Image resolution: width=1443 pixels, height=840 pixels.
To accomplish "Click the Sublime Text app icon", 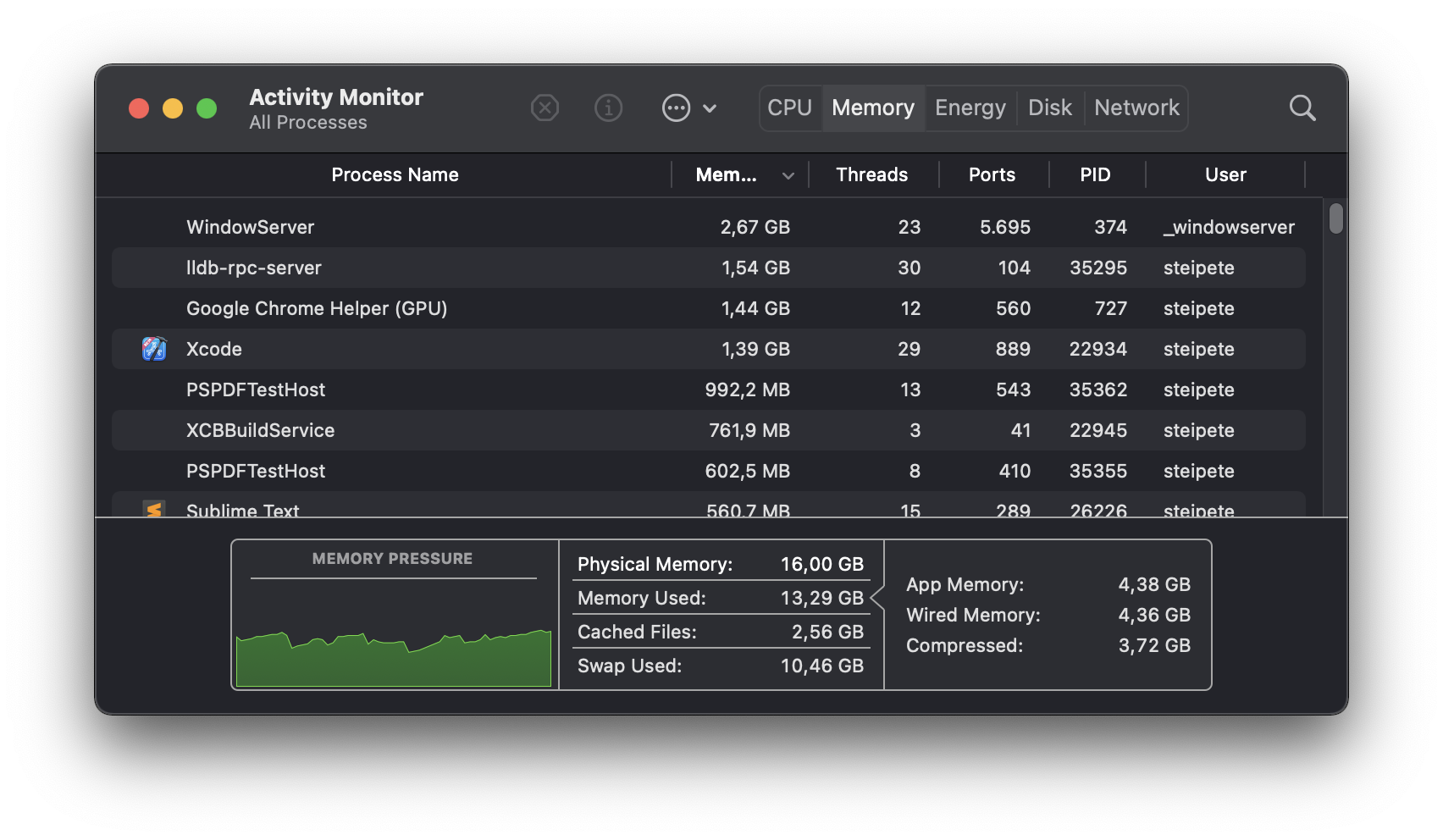I will click(x=154, y=510).
